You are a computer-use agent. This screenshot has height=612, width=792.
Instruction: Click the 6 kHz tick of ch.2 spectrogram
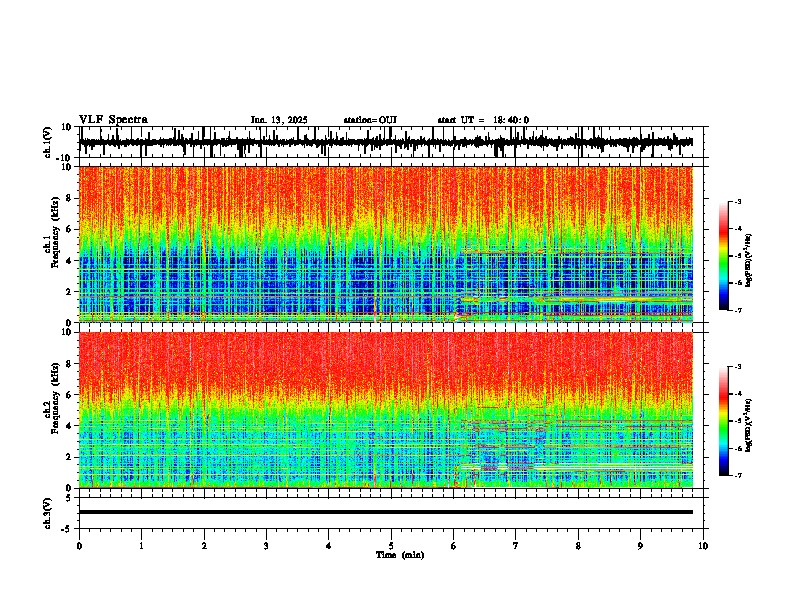70,395
